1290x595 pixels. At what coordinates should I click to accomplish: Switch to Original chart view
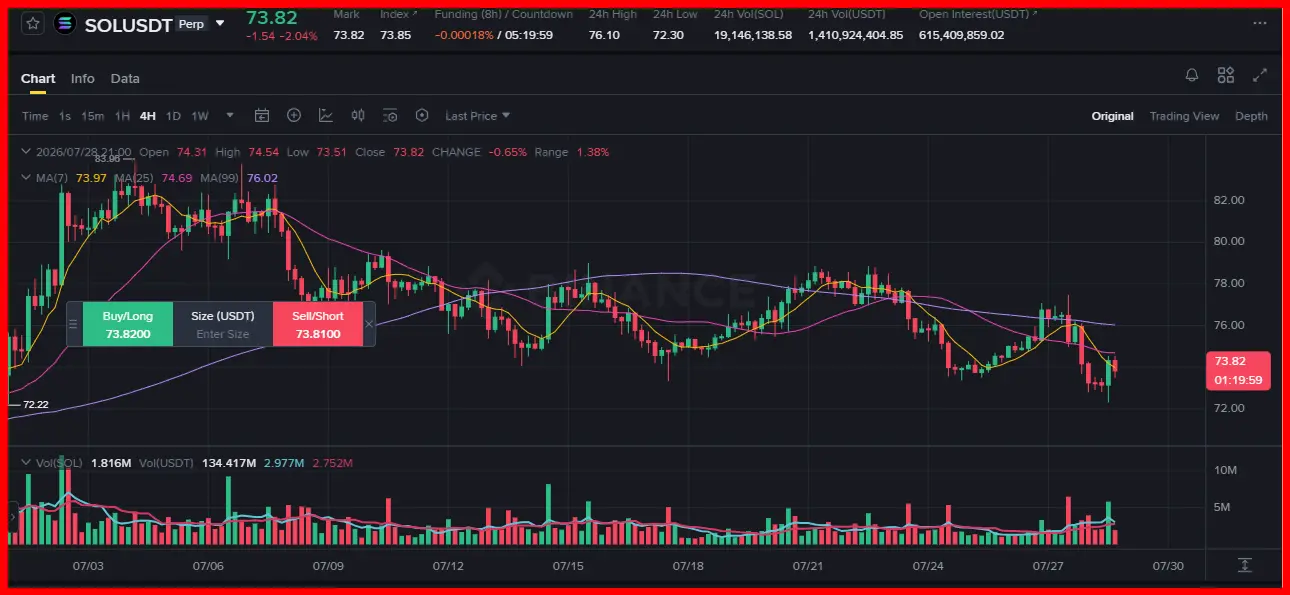1112,116
